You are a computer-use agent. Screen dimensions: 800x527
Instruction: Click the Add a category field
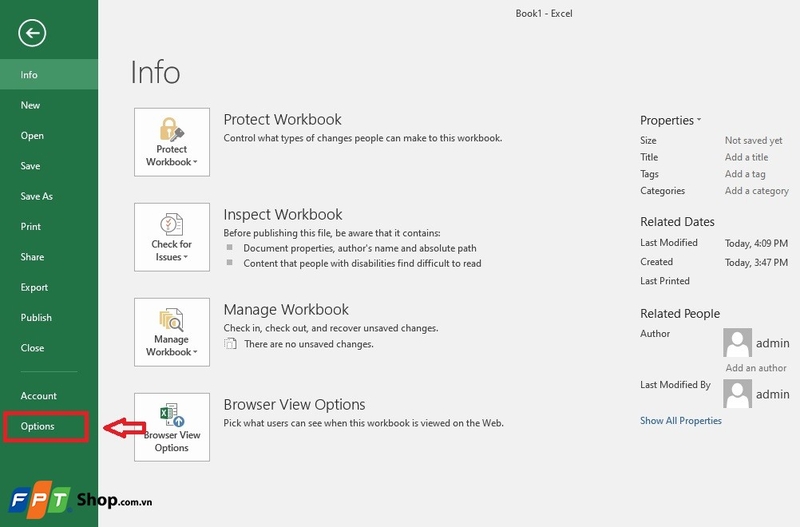(757, 191)
